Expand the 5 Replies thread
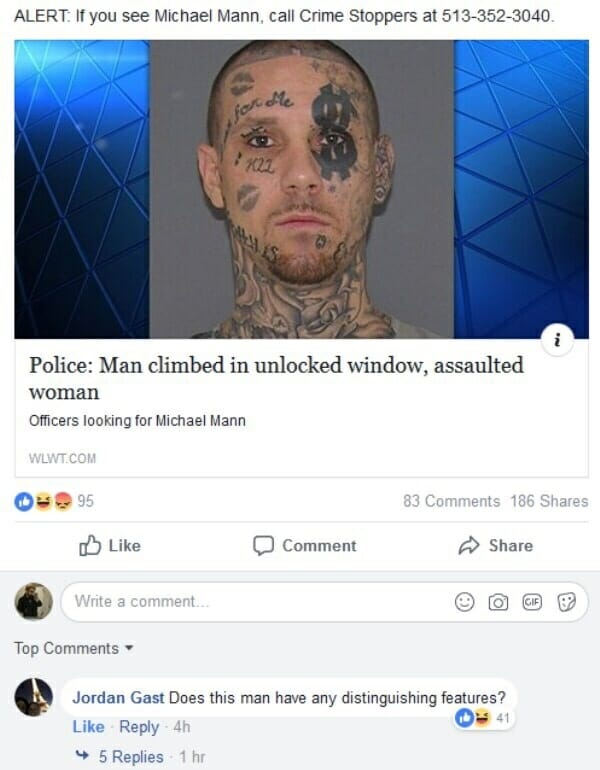Image resolution: width=600 pixels, height=770 pixels. pyautogui.click(x=131, y=757)
